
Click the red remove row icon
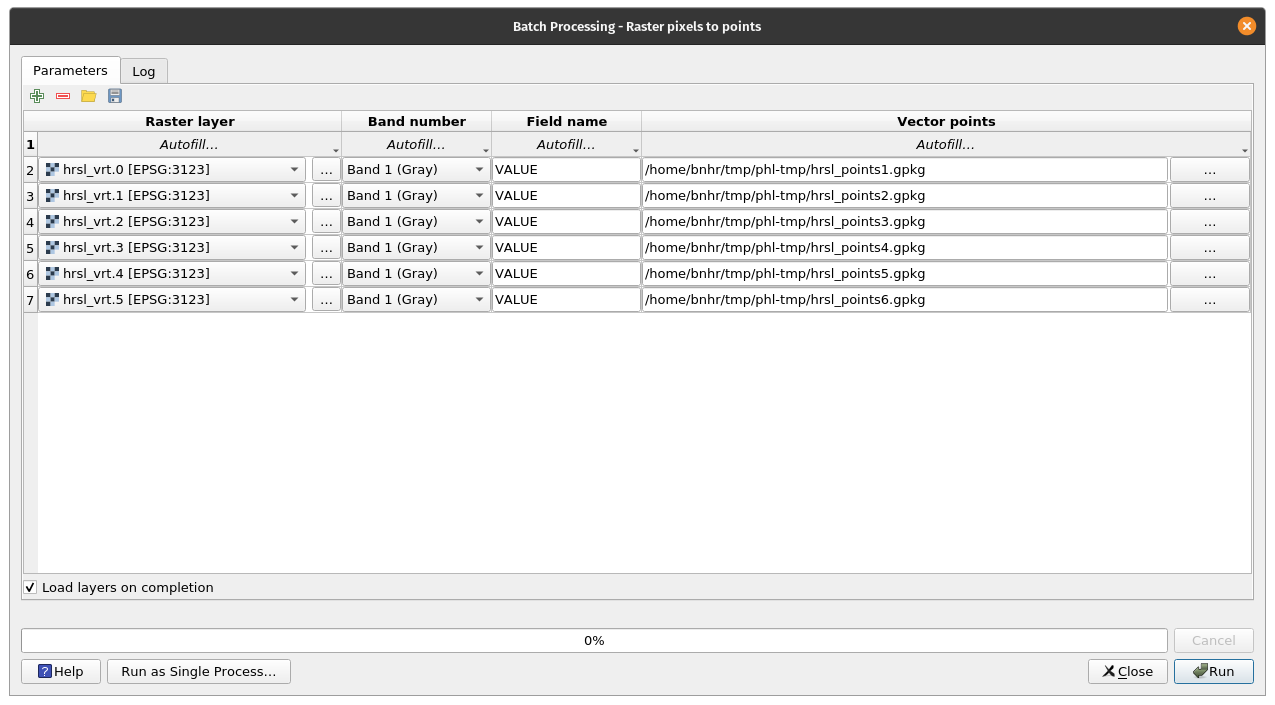coord(63,96)
